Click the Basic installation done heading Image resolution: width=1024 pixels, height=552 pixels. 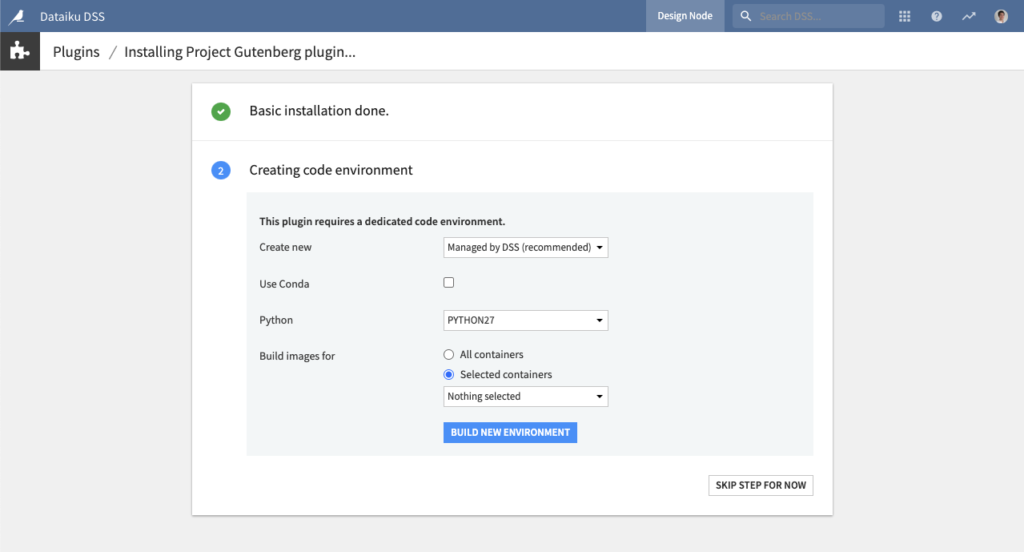(319, 110)
